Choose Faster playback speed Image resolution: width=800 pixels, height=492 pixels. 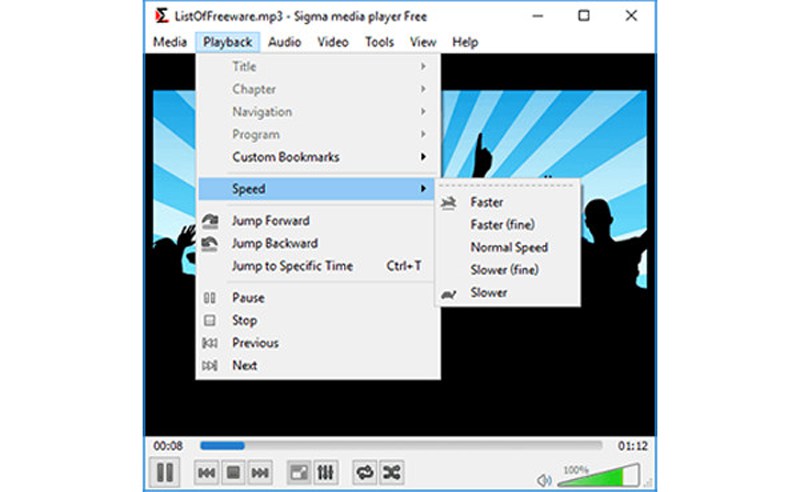coord(508,203)
